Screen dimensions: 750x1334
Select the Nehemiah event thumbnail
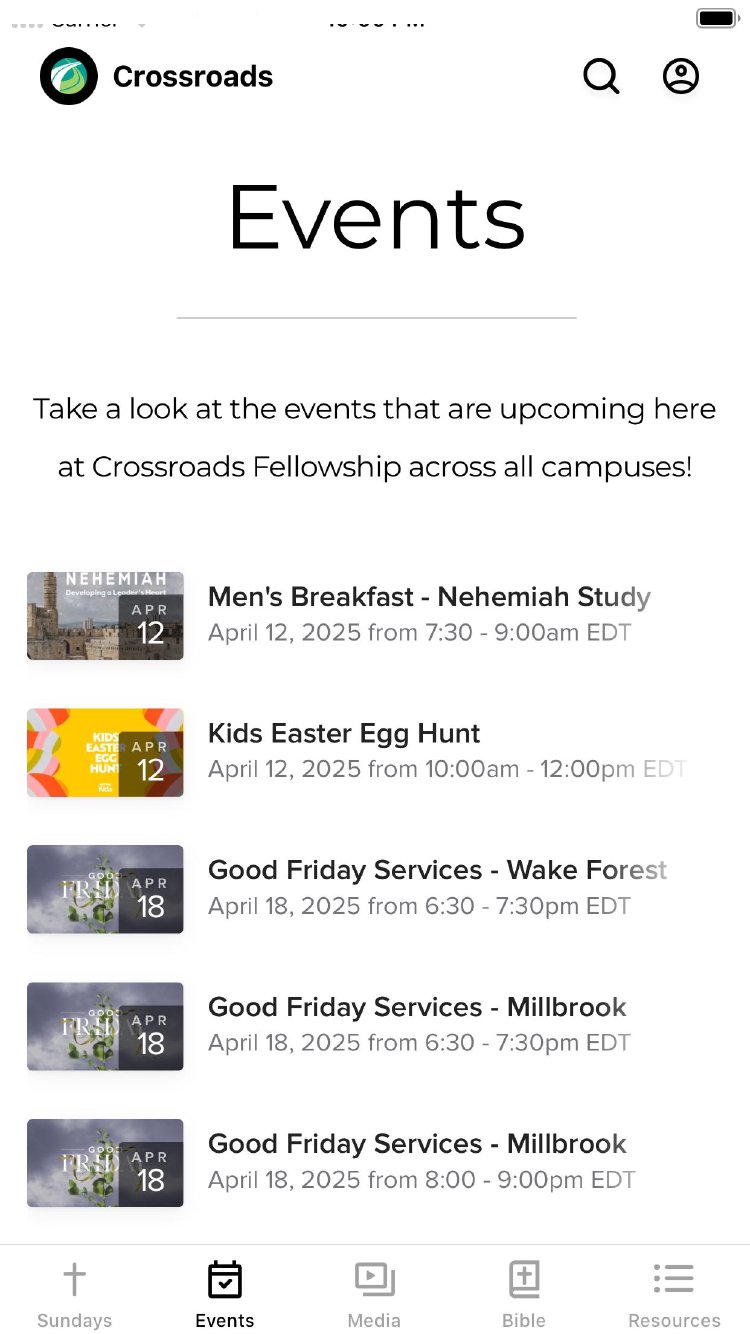click(x=105, y=616)
